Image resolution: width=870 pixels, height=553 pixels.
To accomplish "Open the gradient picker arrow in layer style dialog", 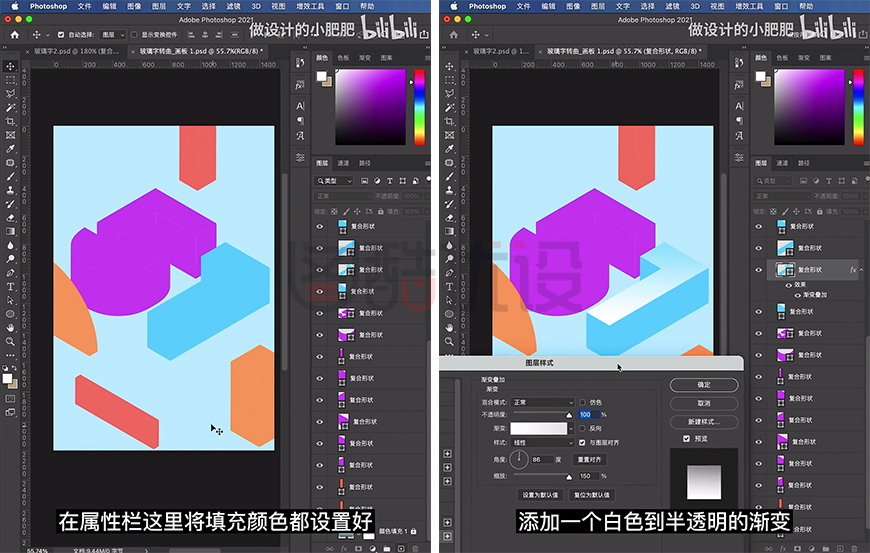I will 571,428.
